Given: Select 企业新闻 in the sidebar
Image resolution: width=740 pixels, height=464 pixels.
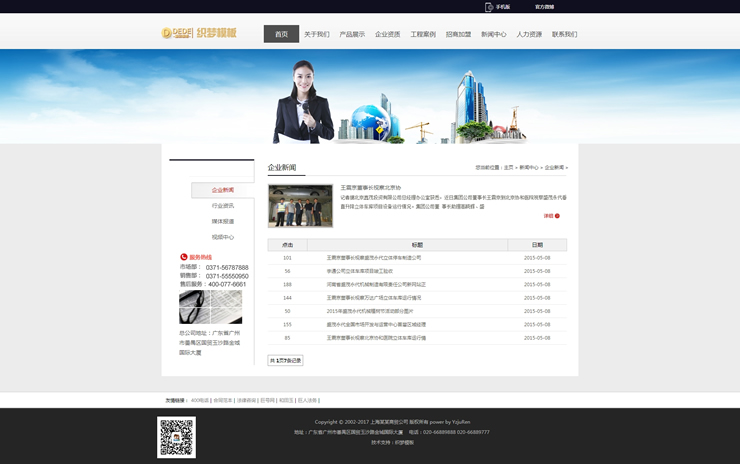Looking at the screenshot, I should click(222, 190).
